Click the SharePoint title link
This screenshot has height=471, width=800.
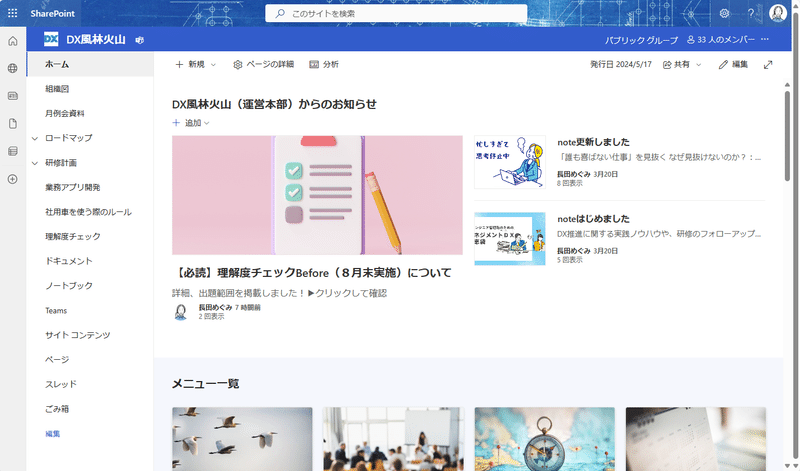coord(53,13)
